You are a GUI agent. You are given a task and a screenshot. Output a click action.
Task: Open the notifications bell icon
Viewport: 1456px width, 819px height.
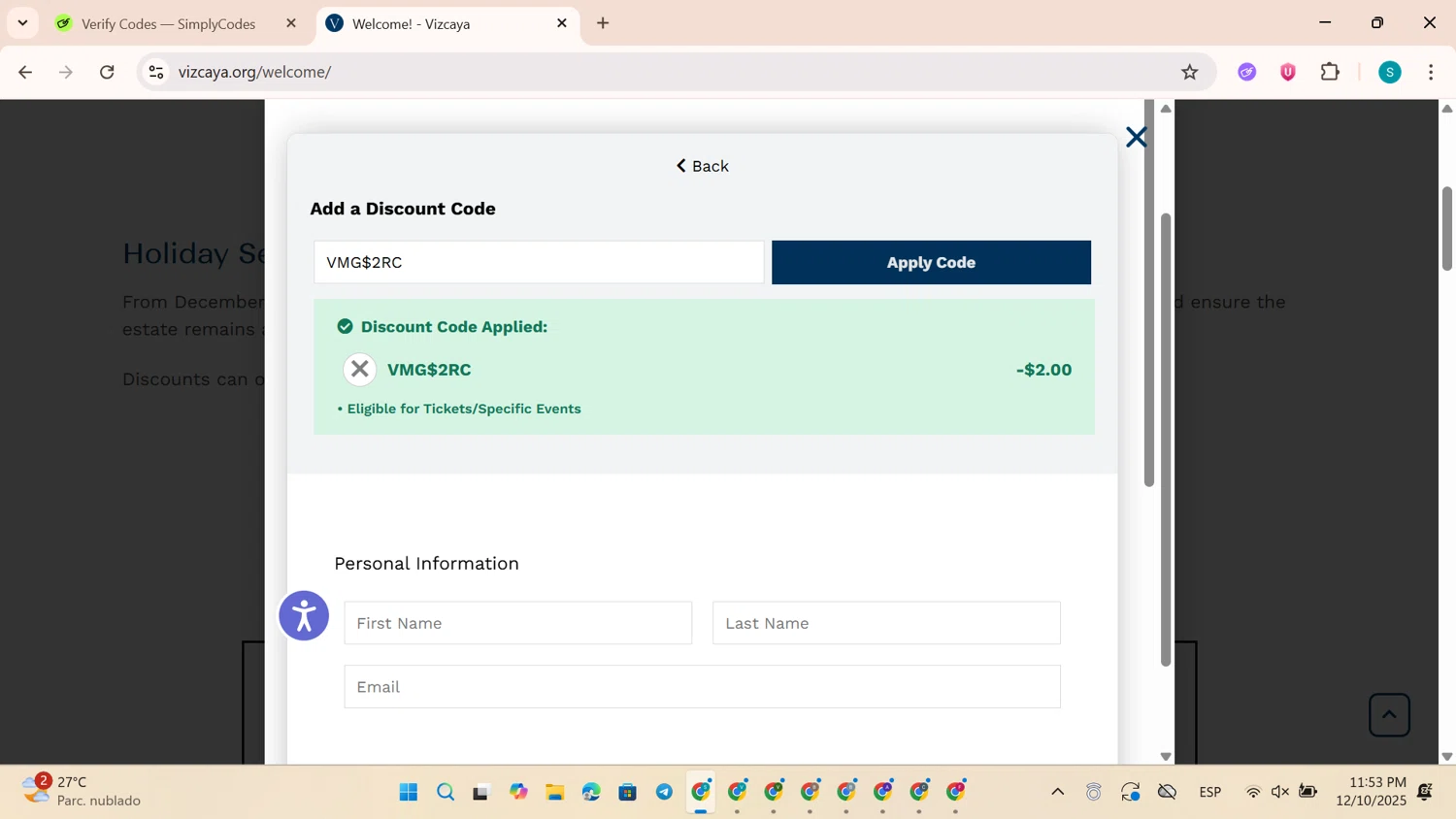[x=1425, y=792]
